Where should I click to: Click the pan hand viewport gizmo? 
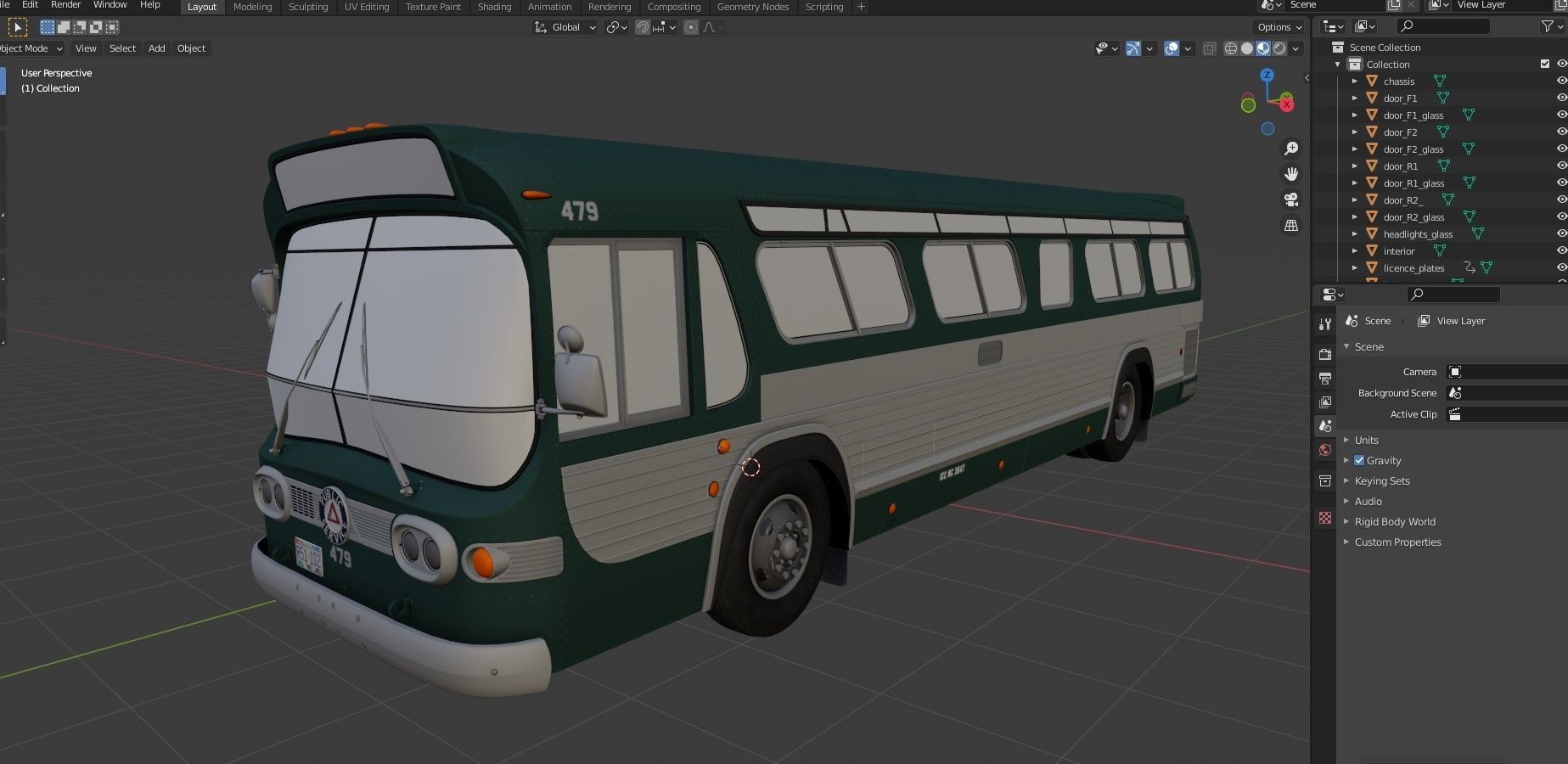[1291, 174]
